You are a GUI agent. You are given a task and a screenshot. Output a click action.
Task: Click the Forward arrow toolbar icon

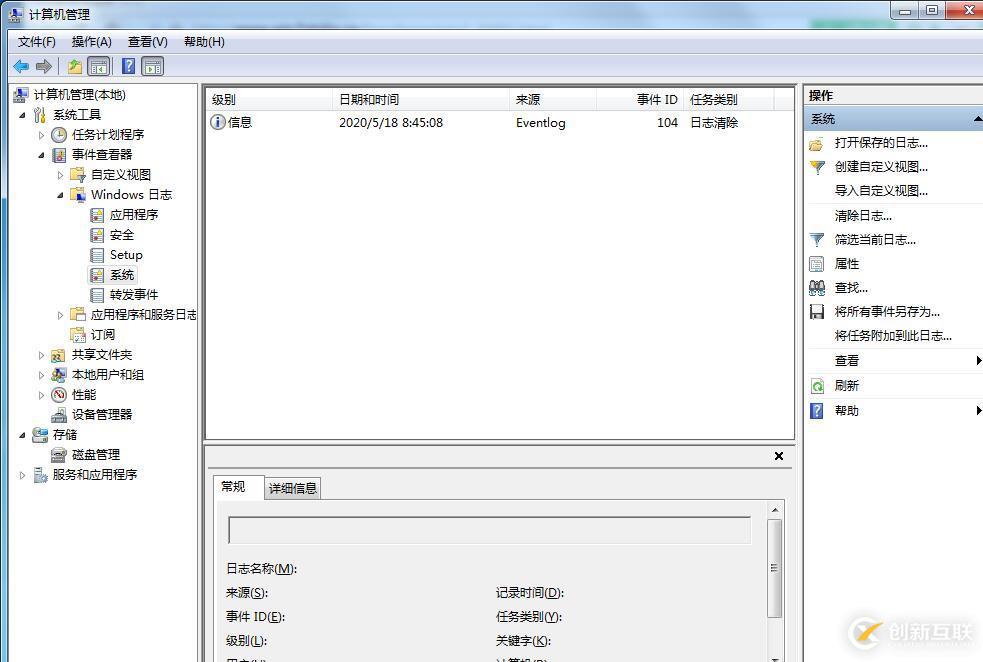(44, 66)
